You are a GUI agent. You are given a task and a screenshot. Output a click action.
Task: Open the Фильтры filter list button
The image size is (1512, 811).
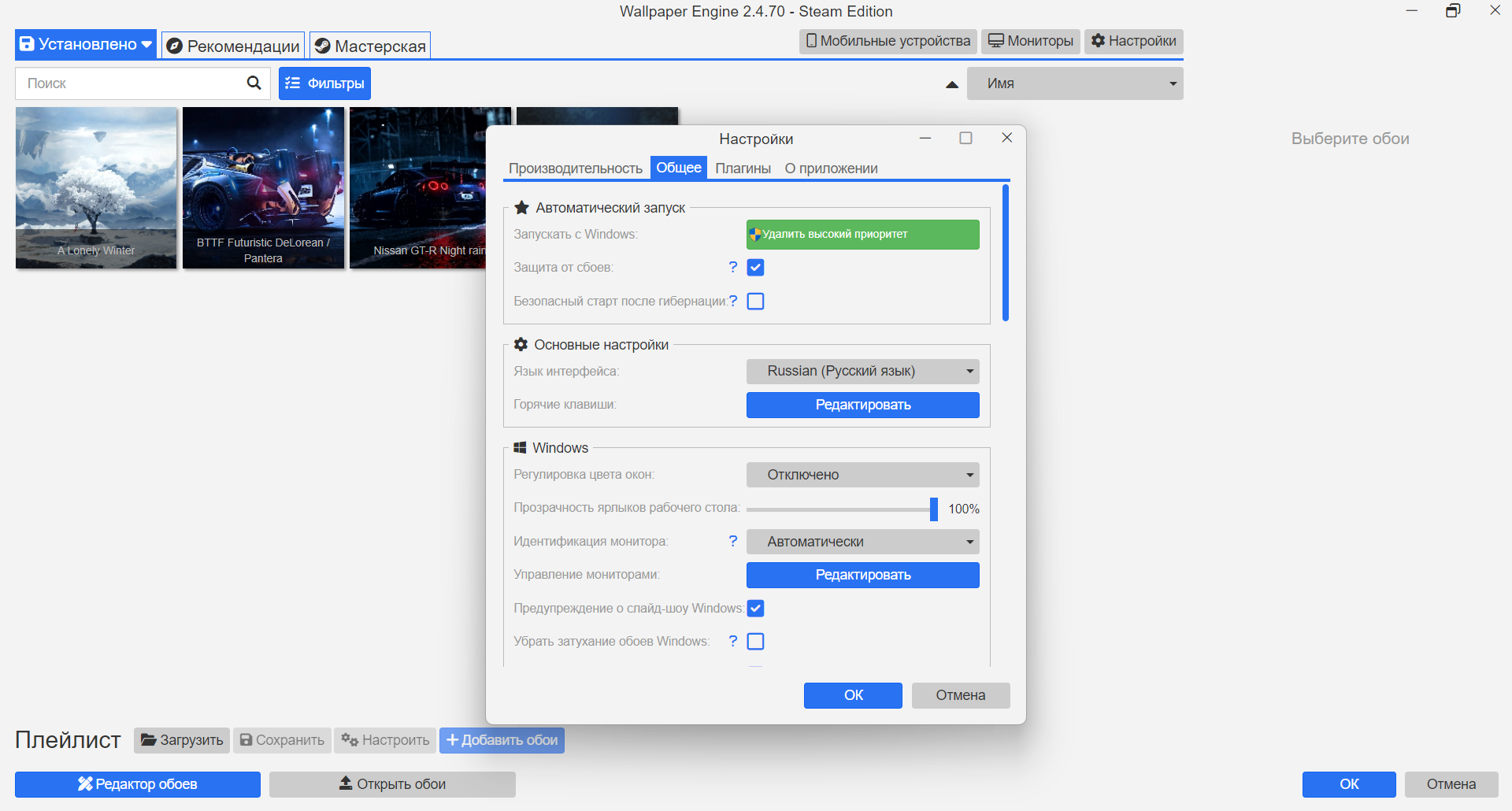(x=324, y=83)
